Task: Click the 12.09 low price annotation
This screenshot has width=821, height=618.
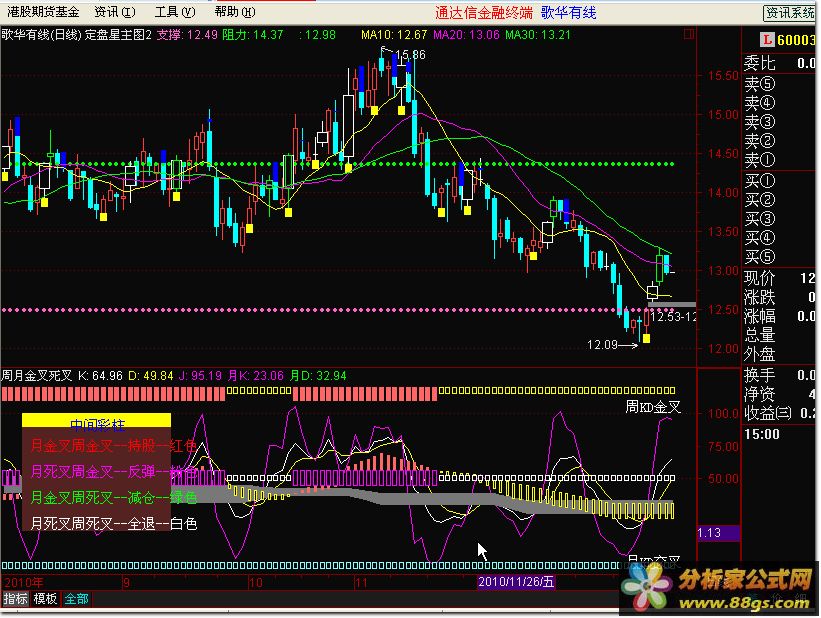Action: (602, 345)
